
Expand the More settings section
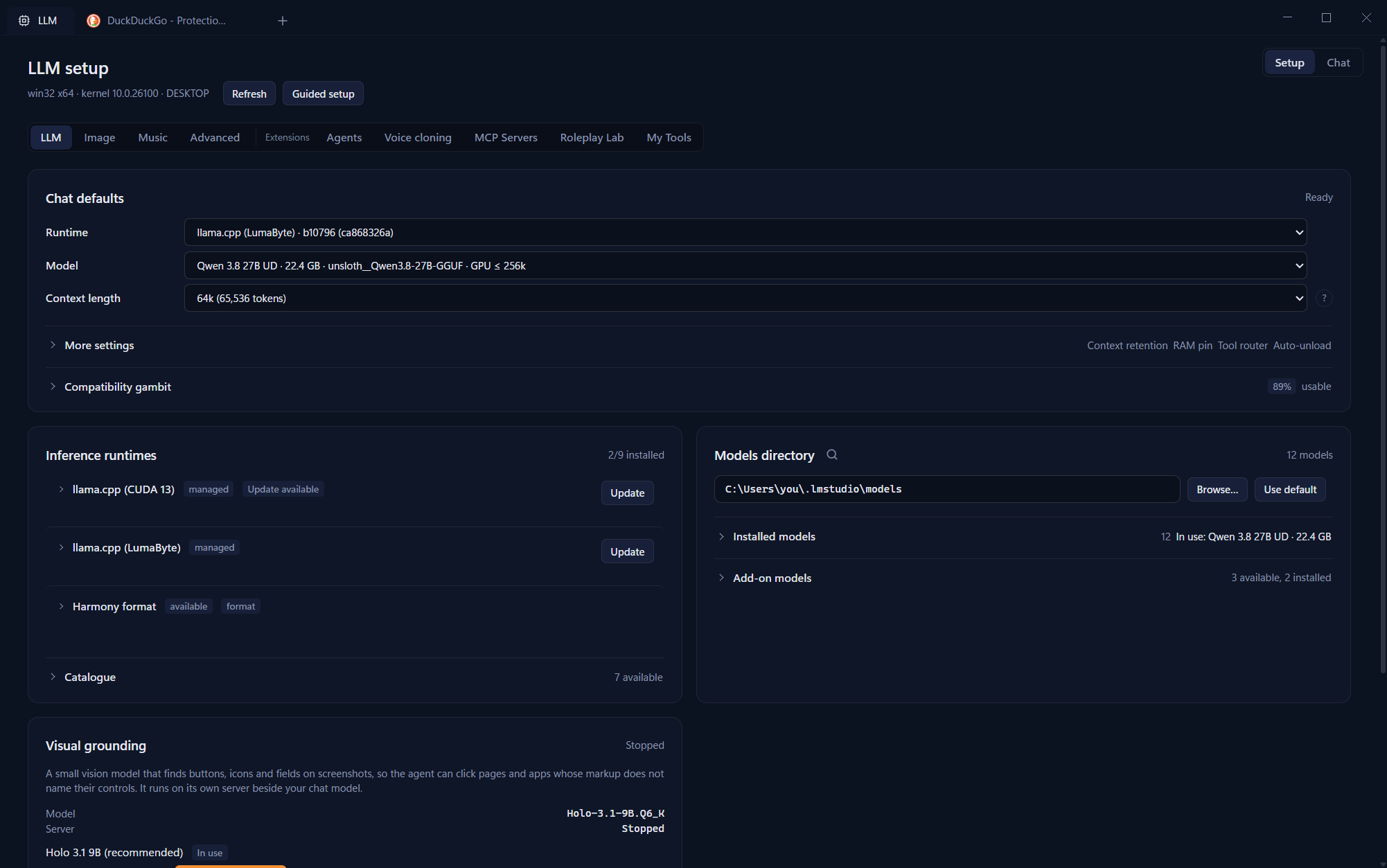point(689,346)
